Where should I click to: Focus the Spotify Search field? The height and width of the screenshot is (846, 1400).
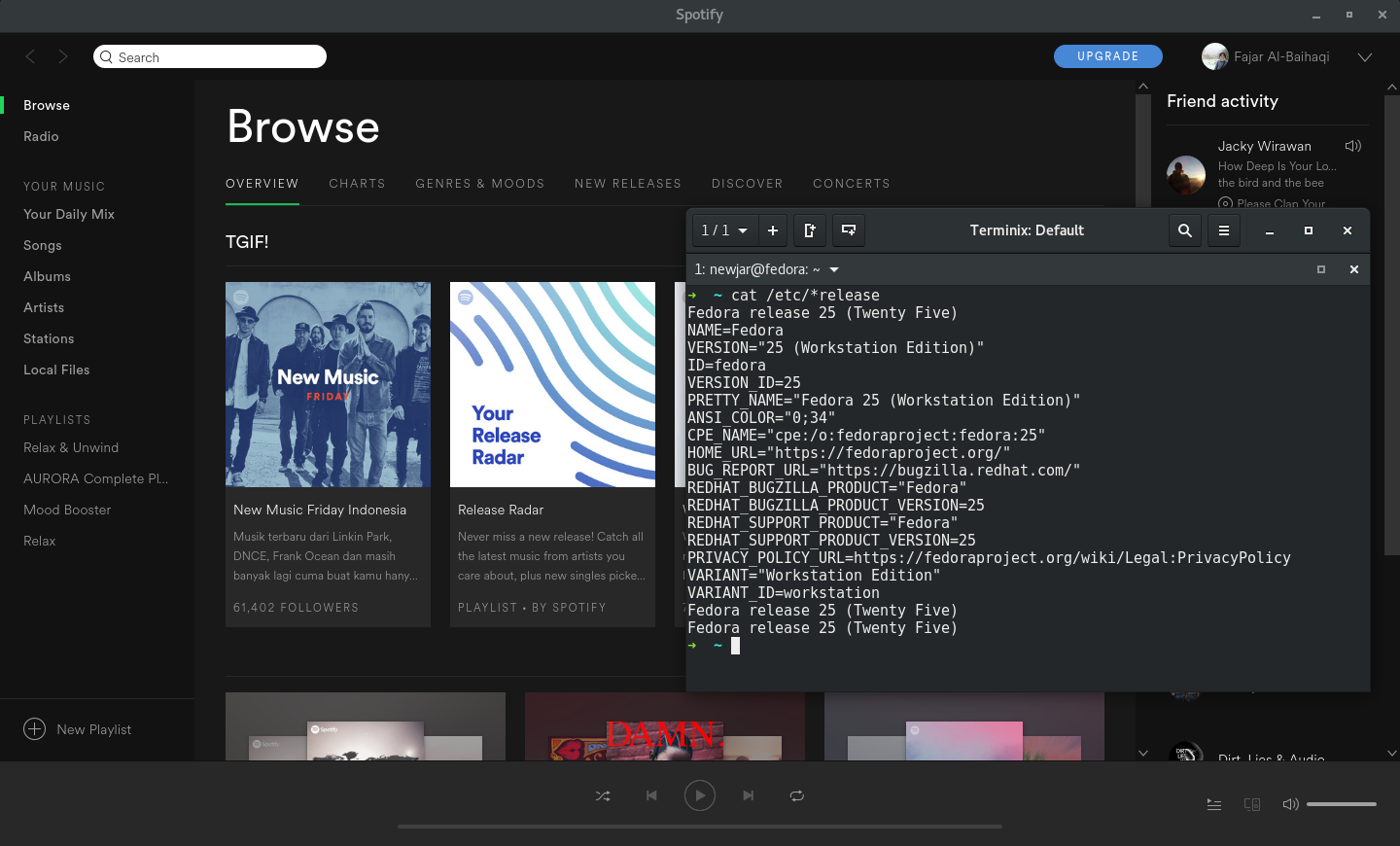(210, 56)
